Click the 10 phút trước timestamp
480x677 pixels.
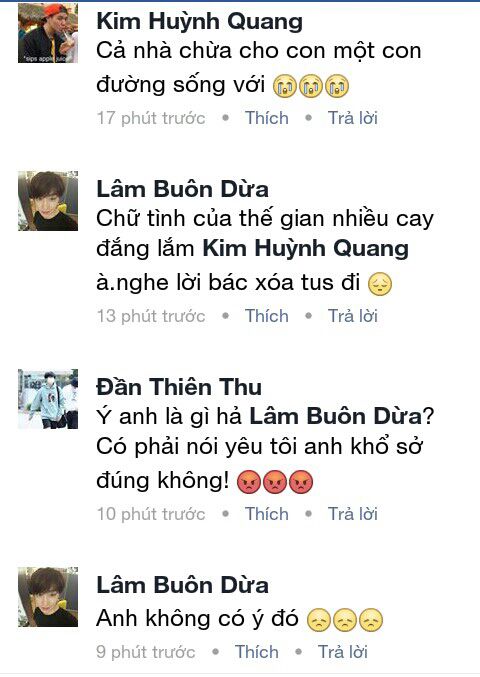click(x=151, y=514)
